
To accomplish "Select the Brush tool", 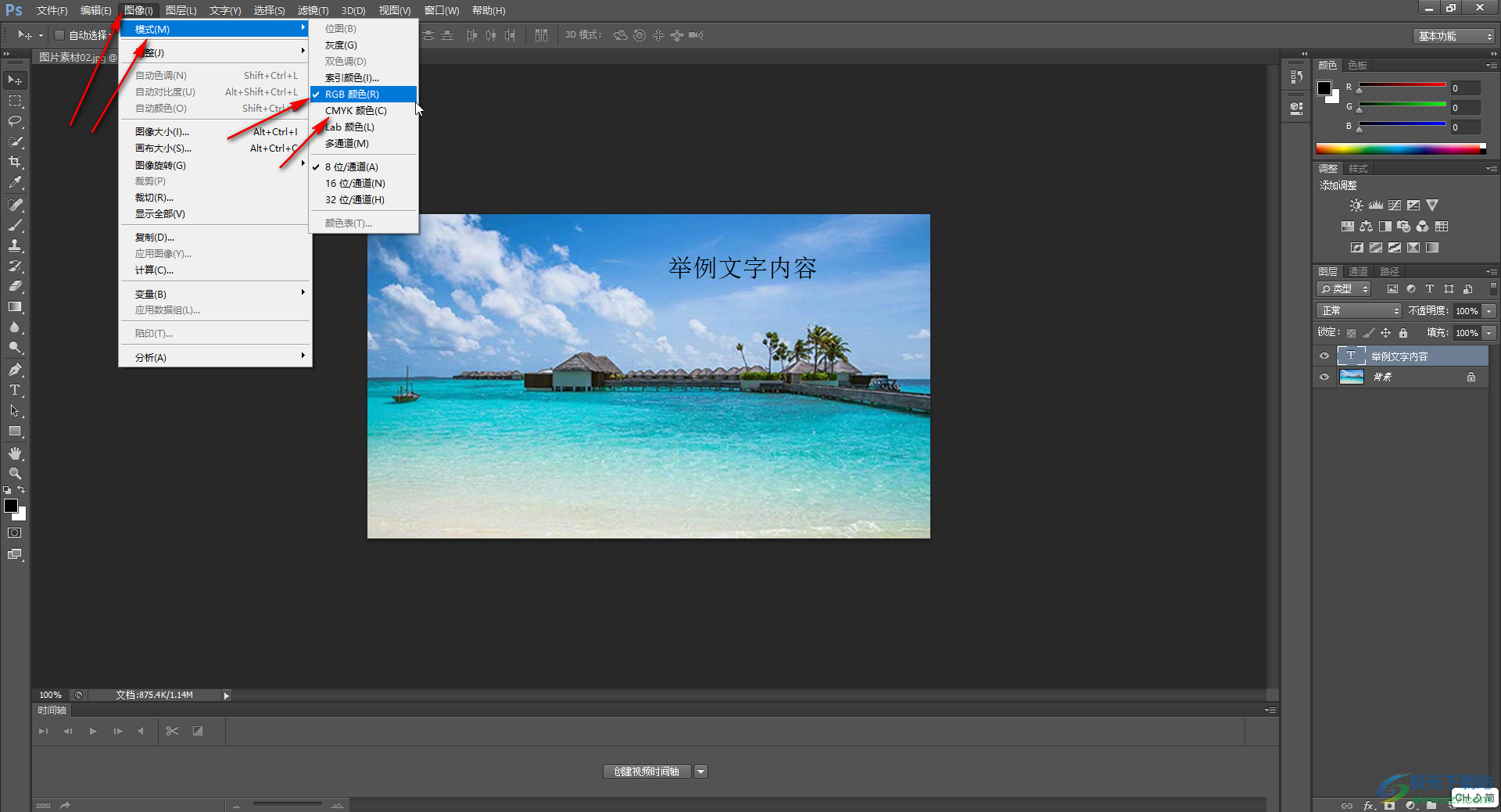I will tap(15, 225).
